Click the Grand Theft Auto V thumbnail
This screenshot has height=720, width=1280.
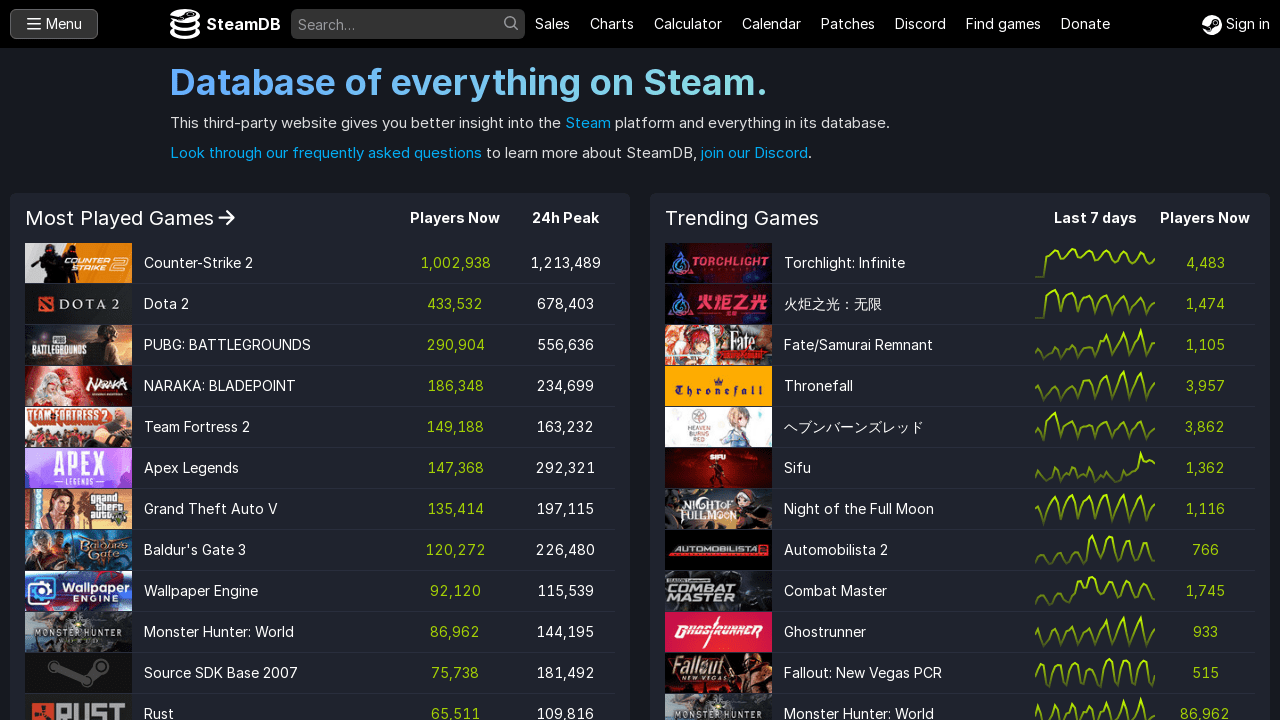[78, 509]
